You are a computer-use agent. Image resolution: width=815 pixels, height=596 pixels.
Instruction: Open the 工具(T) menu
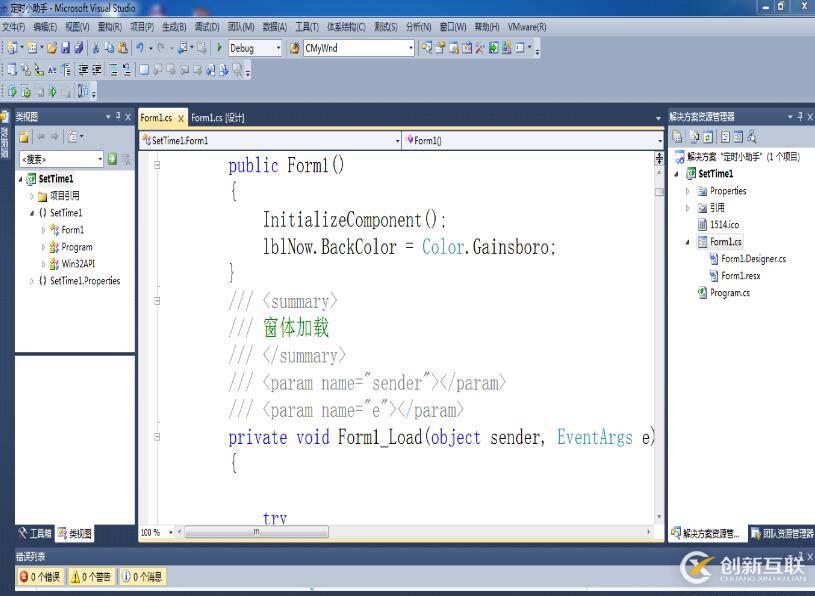pos(307,27)
